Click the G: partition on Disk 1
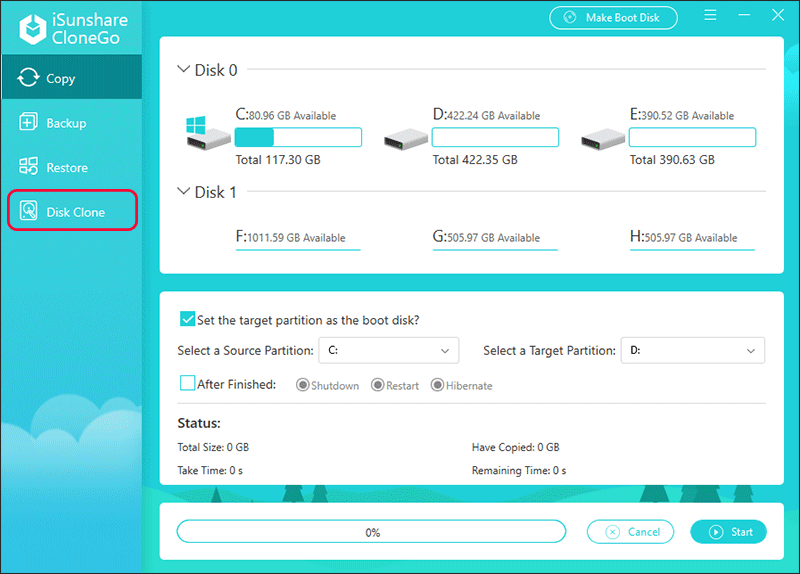This screenshot has width=800, height=574. coord(495,238)
